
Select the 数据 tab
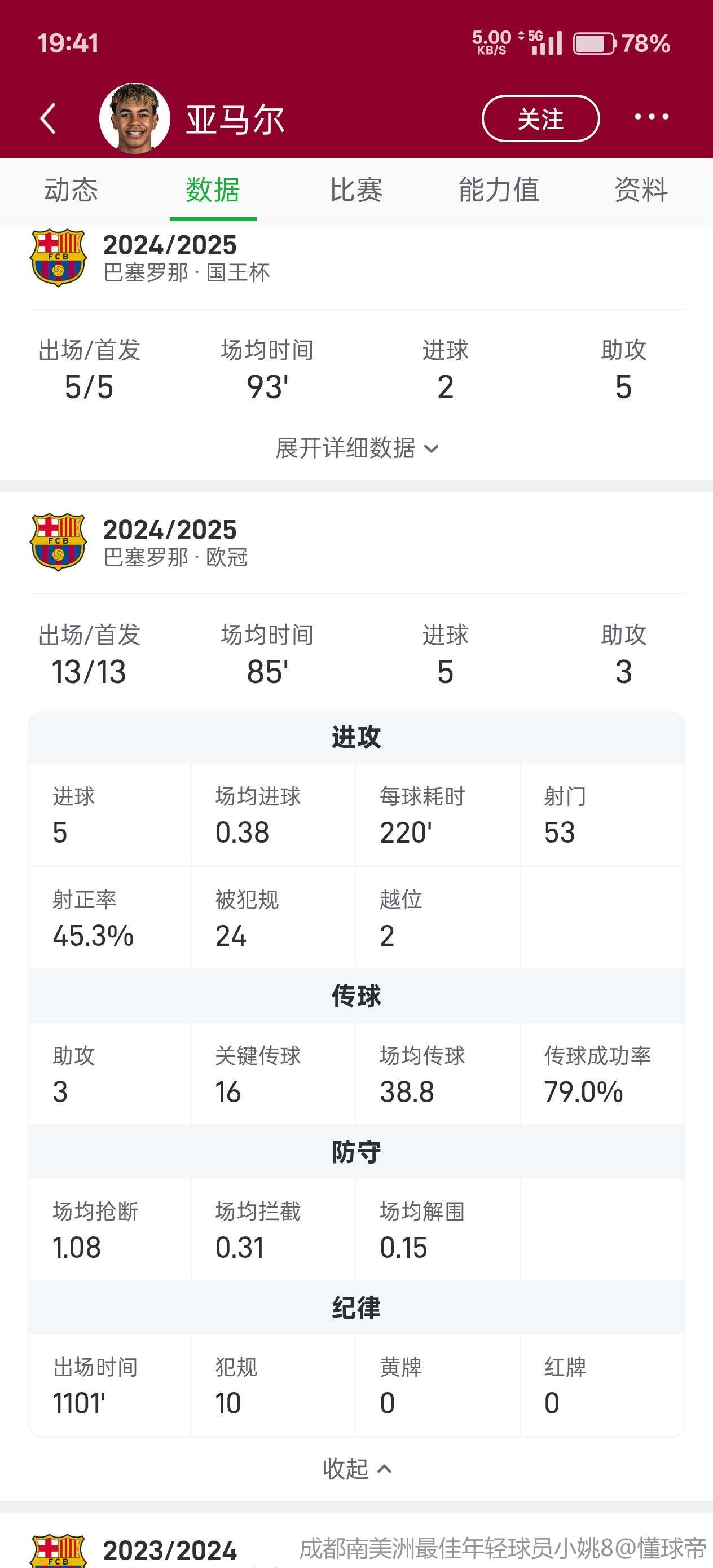pos(213,190)
